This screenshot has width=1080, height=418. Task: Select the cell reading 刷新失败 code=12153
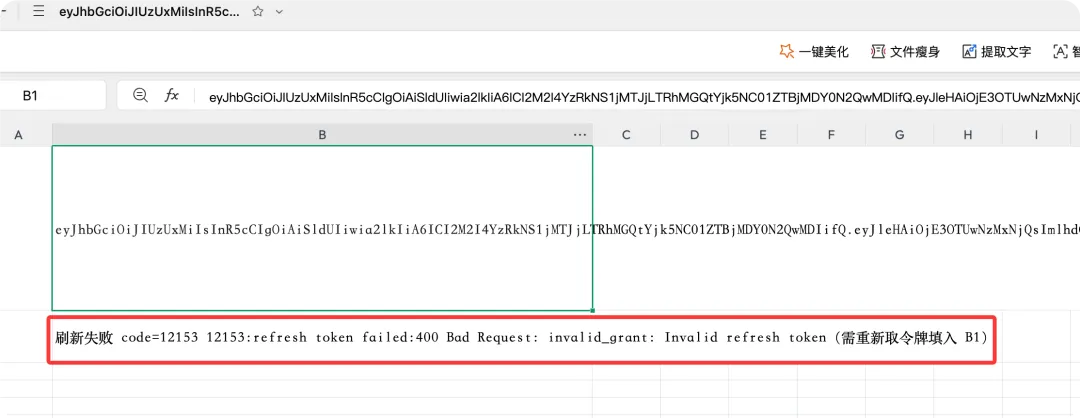[322, 338]
